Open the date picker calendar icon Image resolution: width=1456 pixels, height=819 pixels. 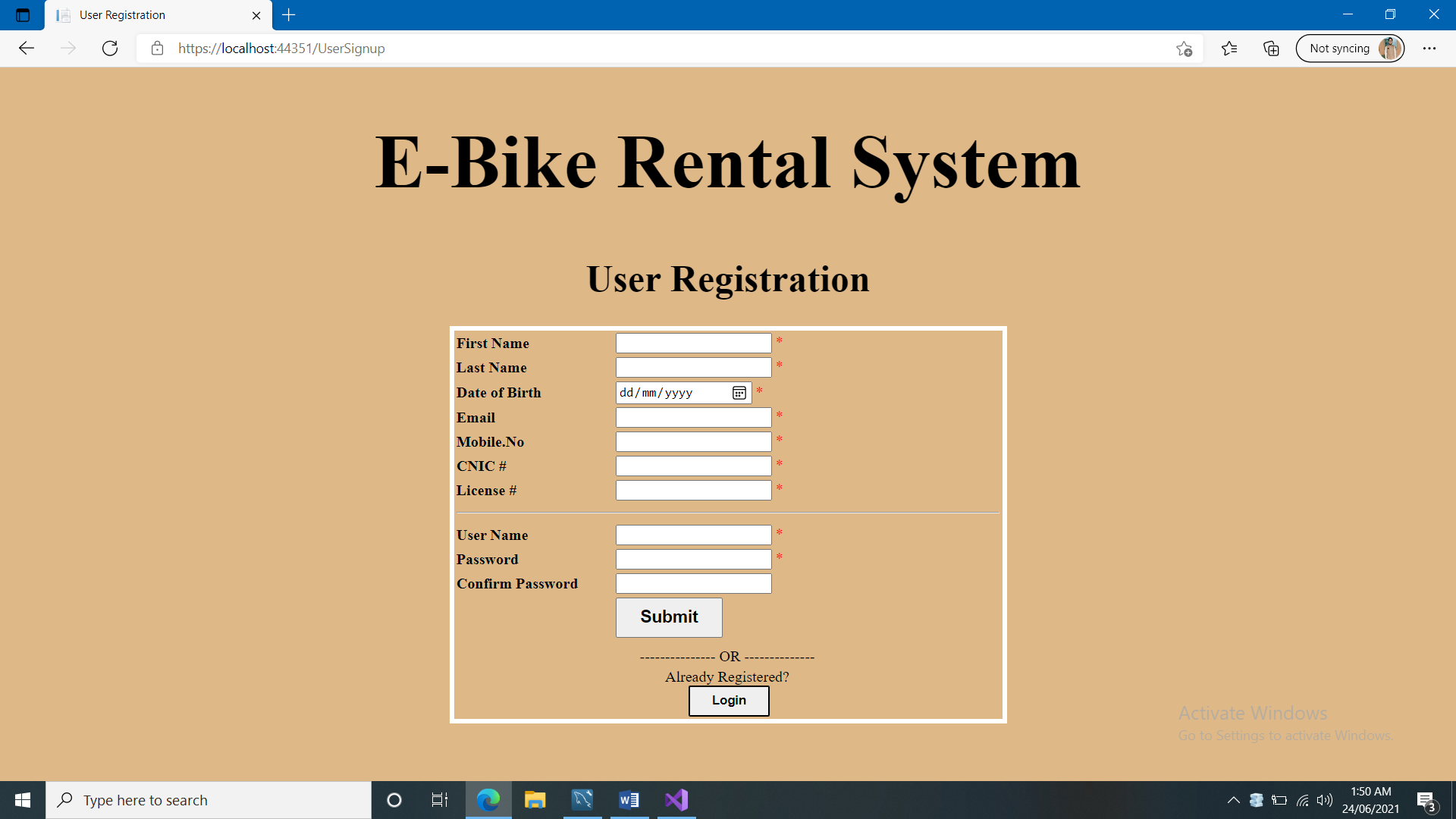tap(739, 393)
